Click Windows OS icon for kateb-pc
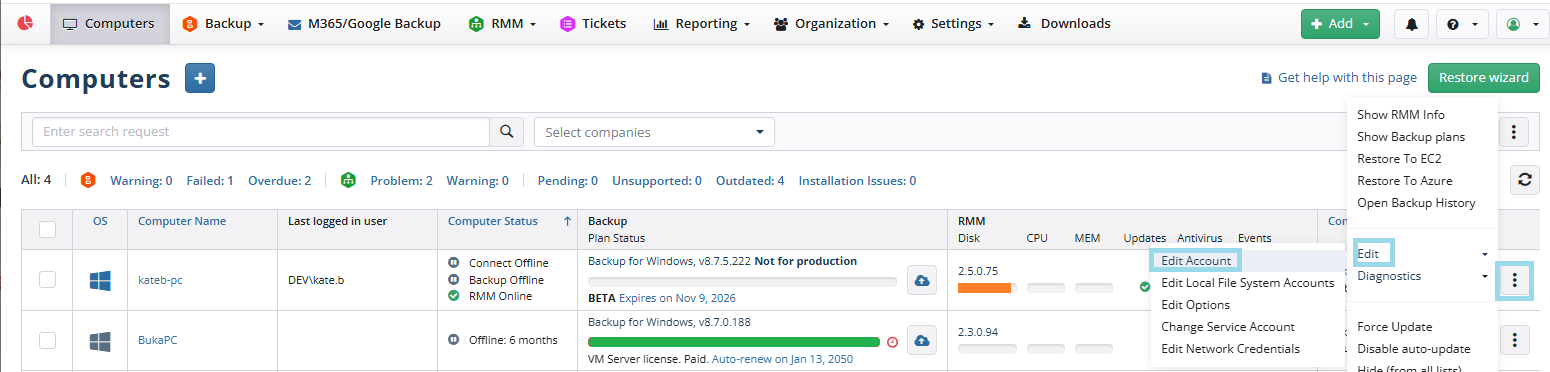The width and height of the screenshot is (1550, 372). 100,281
